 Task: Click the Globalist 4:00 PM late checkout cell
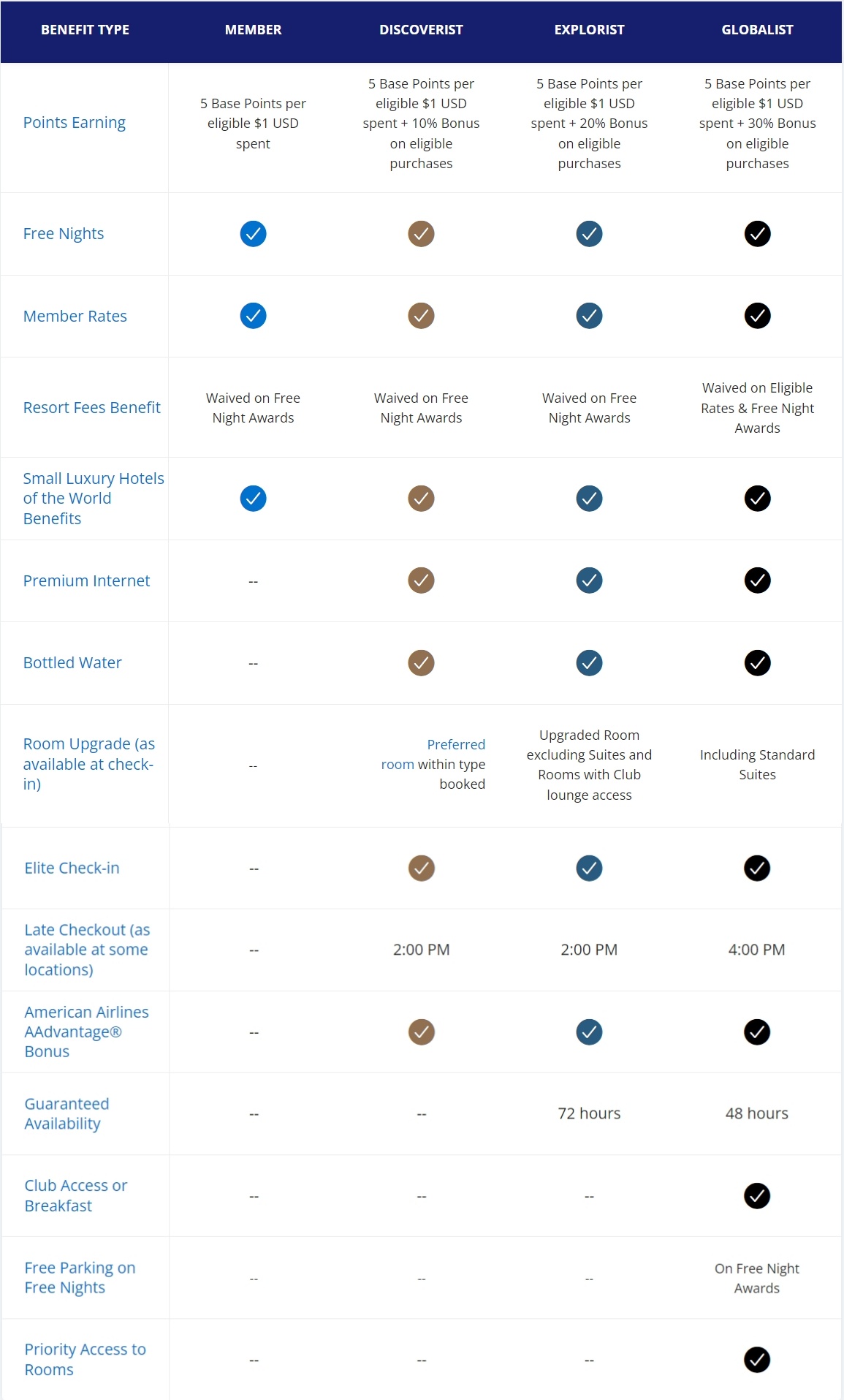click(756, 950)
